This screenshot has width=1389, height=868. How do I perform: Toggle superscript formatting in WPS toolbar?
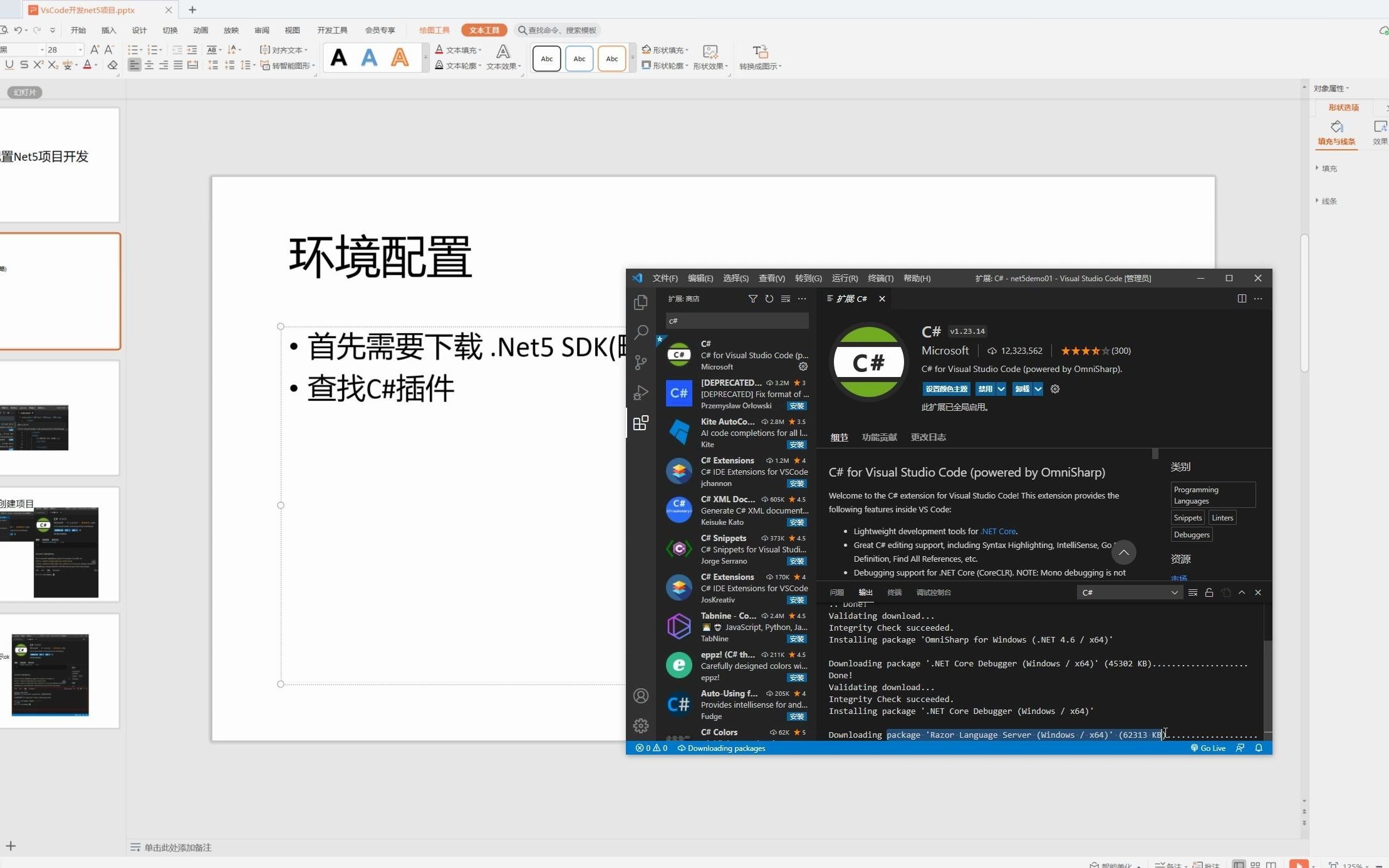tap(38, 65)
